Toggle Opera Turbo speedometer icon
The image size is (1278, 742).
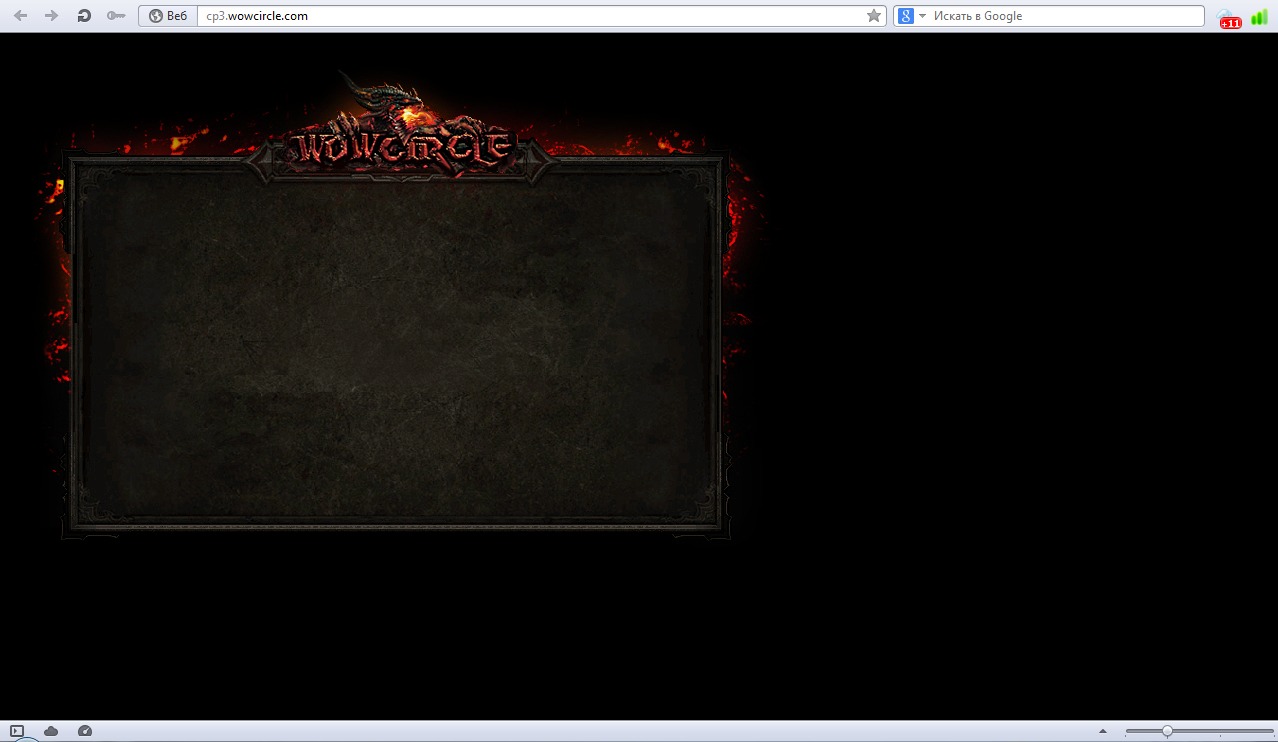(85, 731)
